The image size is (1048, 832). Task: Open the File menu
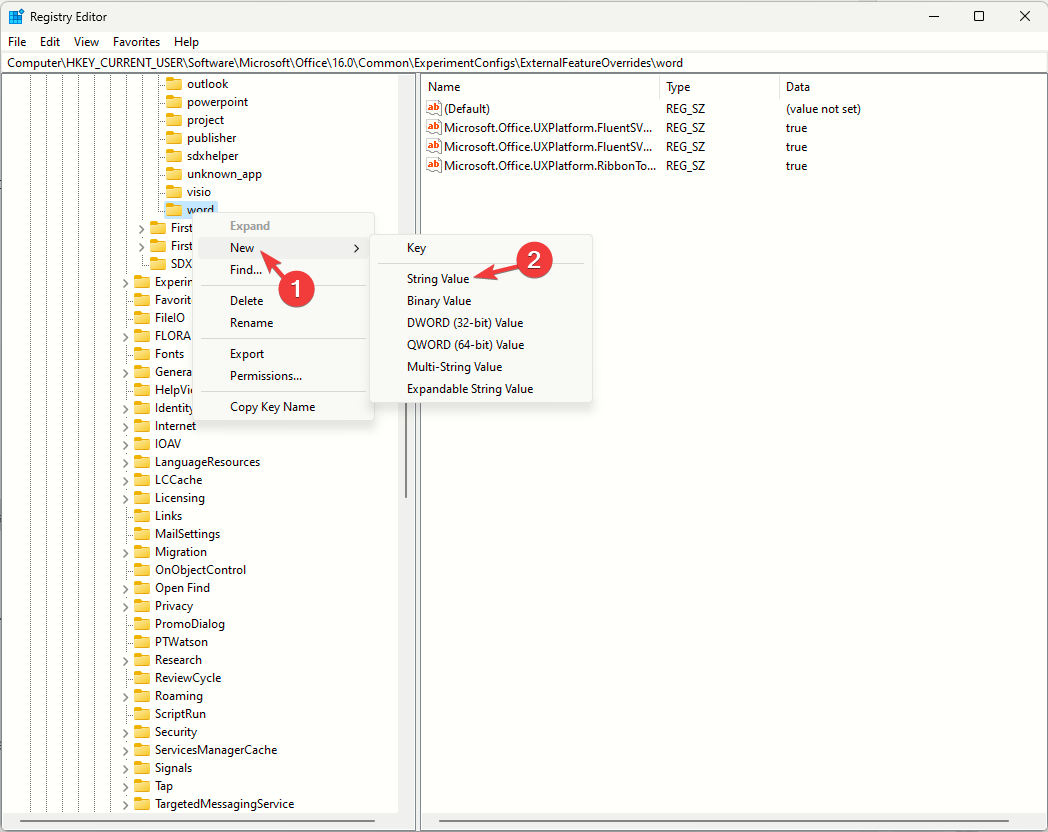[x=17, y=41]
